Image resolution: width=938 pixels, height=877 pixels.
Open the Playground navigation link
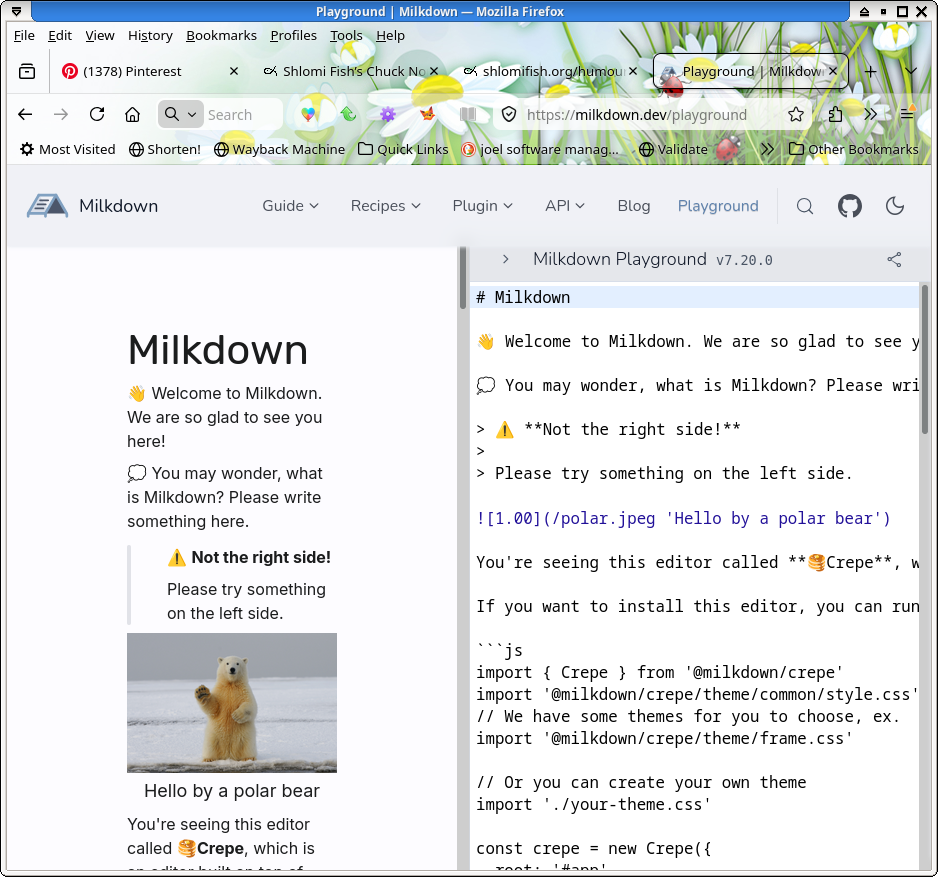coord(718,206)
